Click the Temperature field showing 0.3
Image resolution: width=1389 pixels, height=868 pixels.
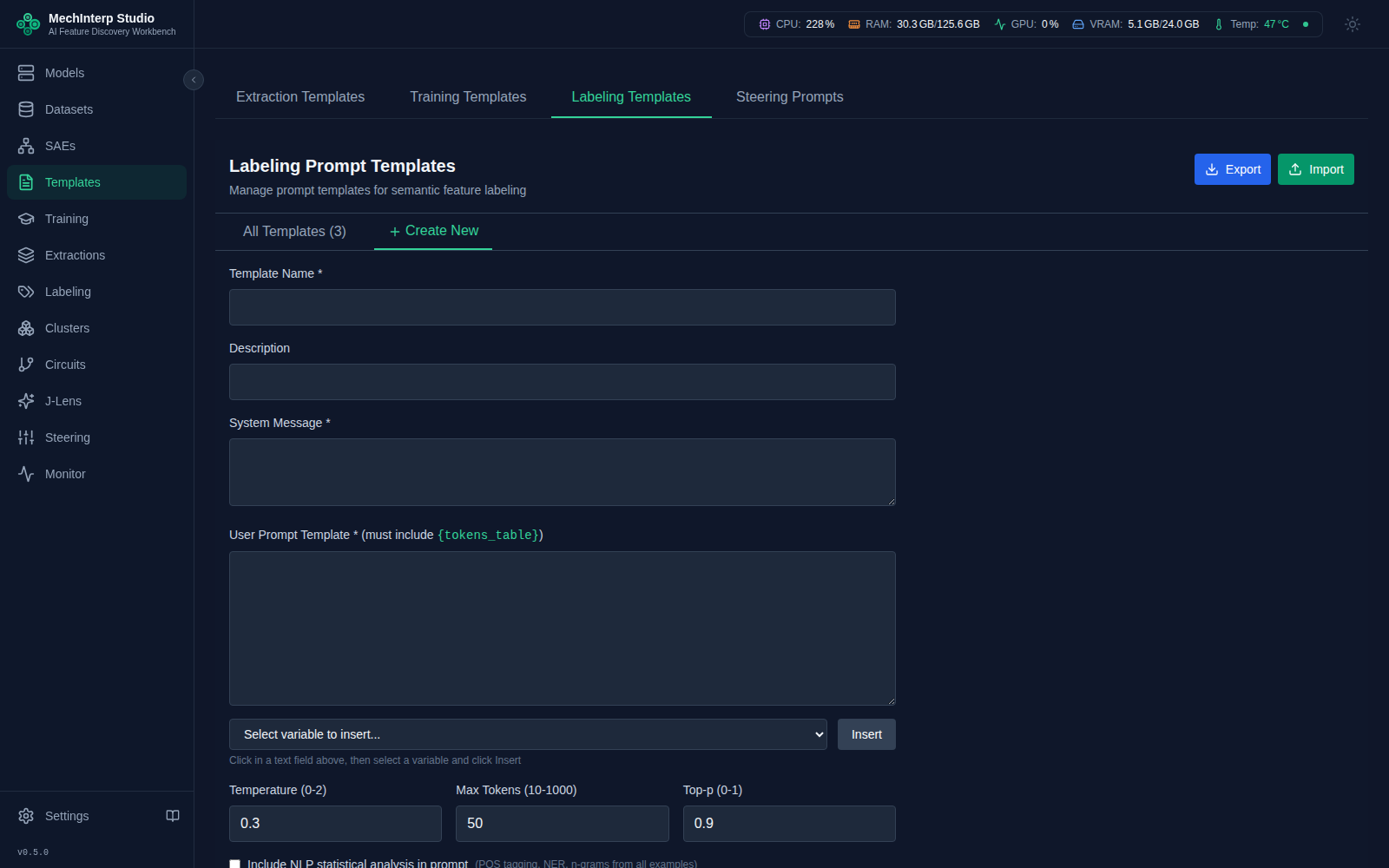335,824
